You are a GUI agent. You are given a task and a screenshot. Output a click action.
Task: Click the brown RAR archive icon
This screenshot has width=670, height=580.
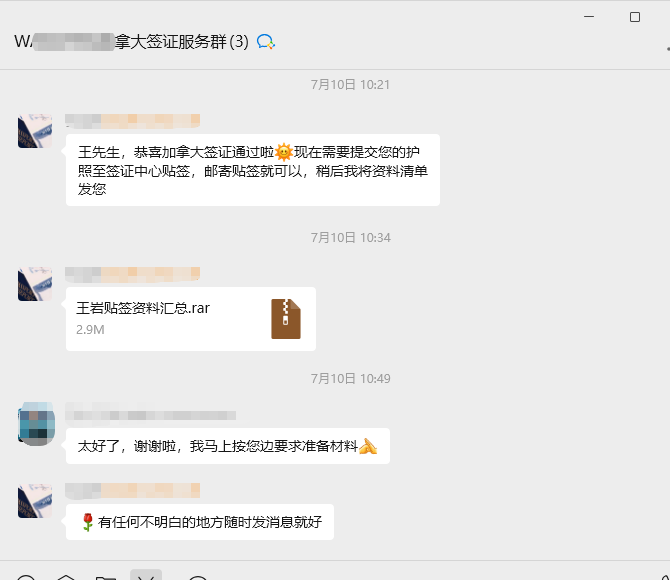click(x=286, y=319)
